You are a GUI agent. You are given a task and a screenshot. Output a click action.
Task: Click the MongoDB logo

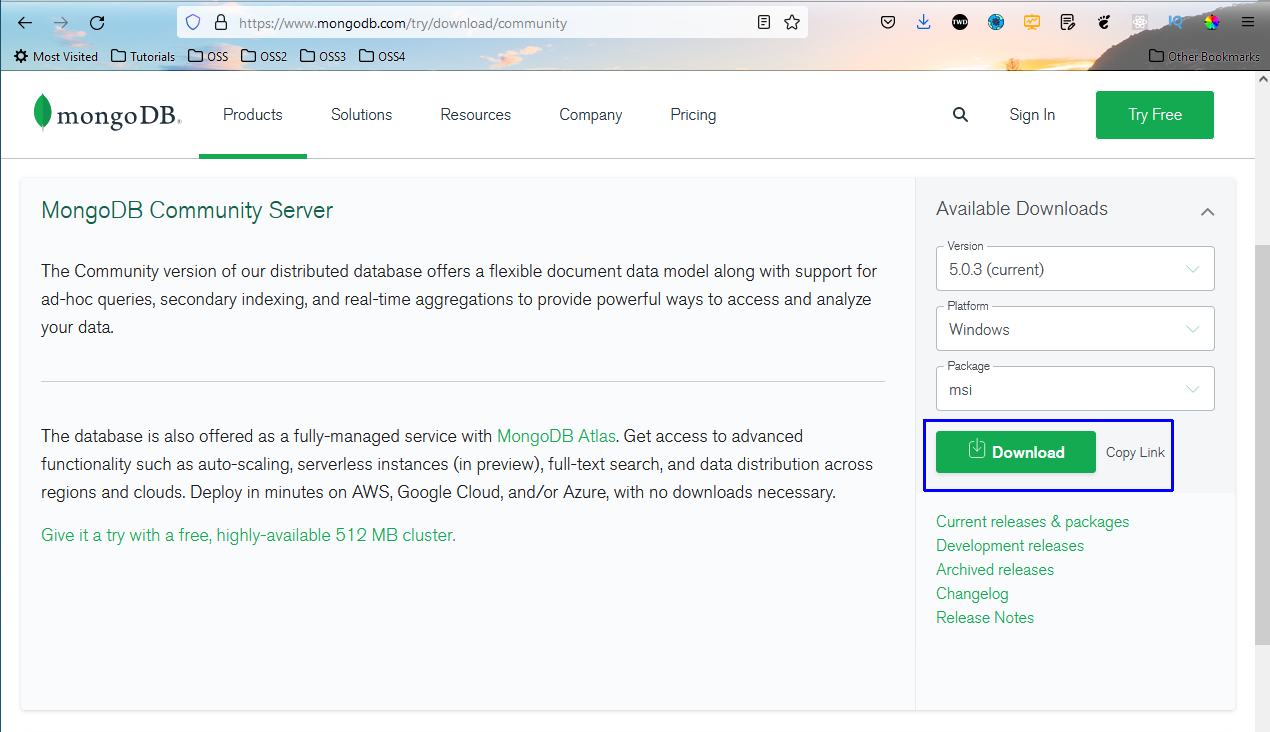(107, 114)
